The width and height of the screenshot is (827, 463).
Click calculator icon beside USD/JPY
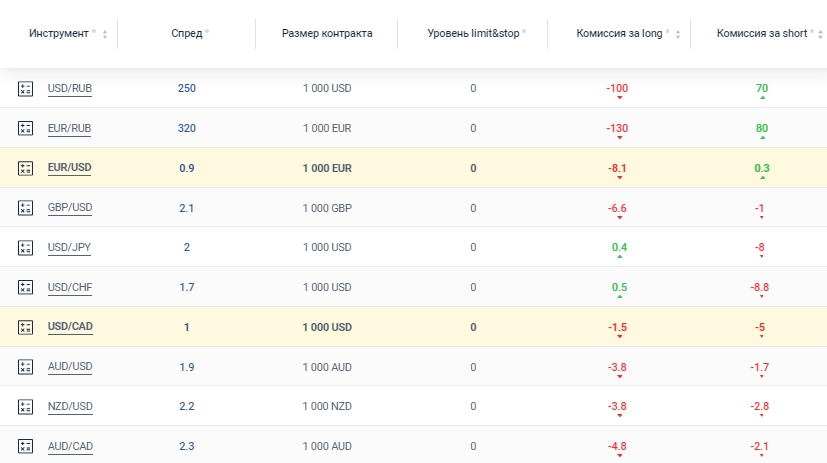pos(26,247)
